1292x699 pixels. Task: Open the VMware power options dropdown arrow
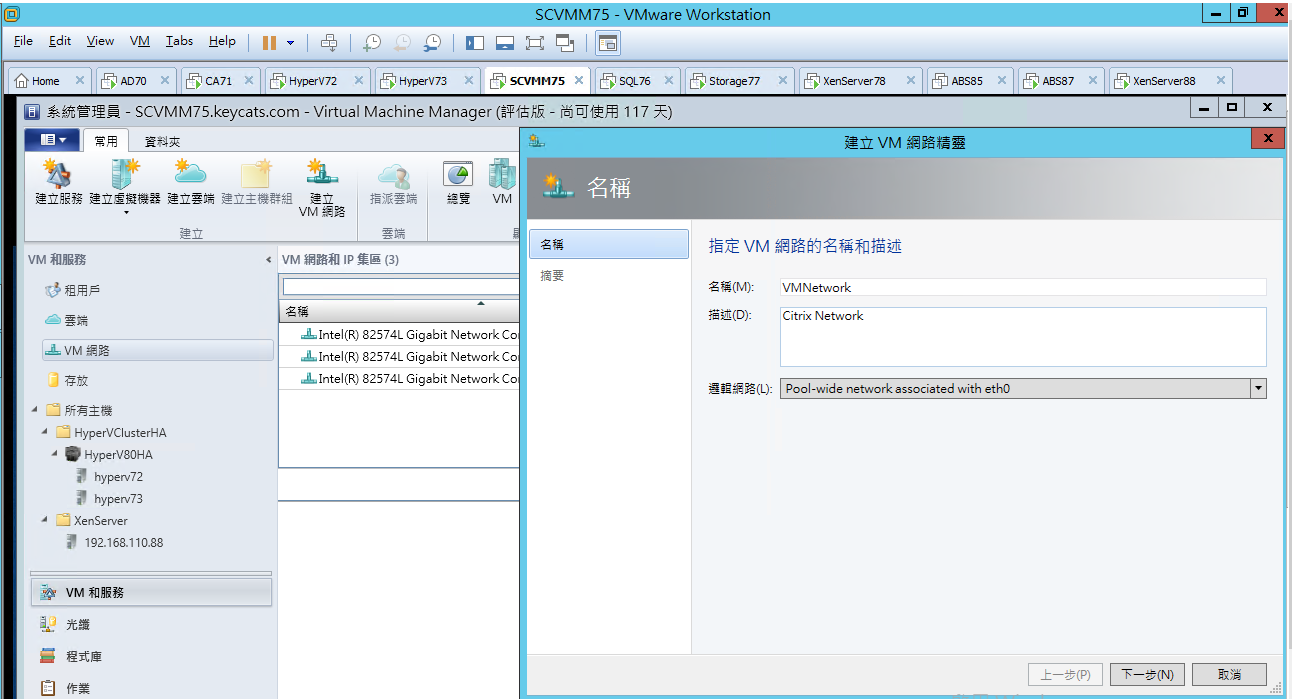tap(290, 42)
